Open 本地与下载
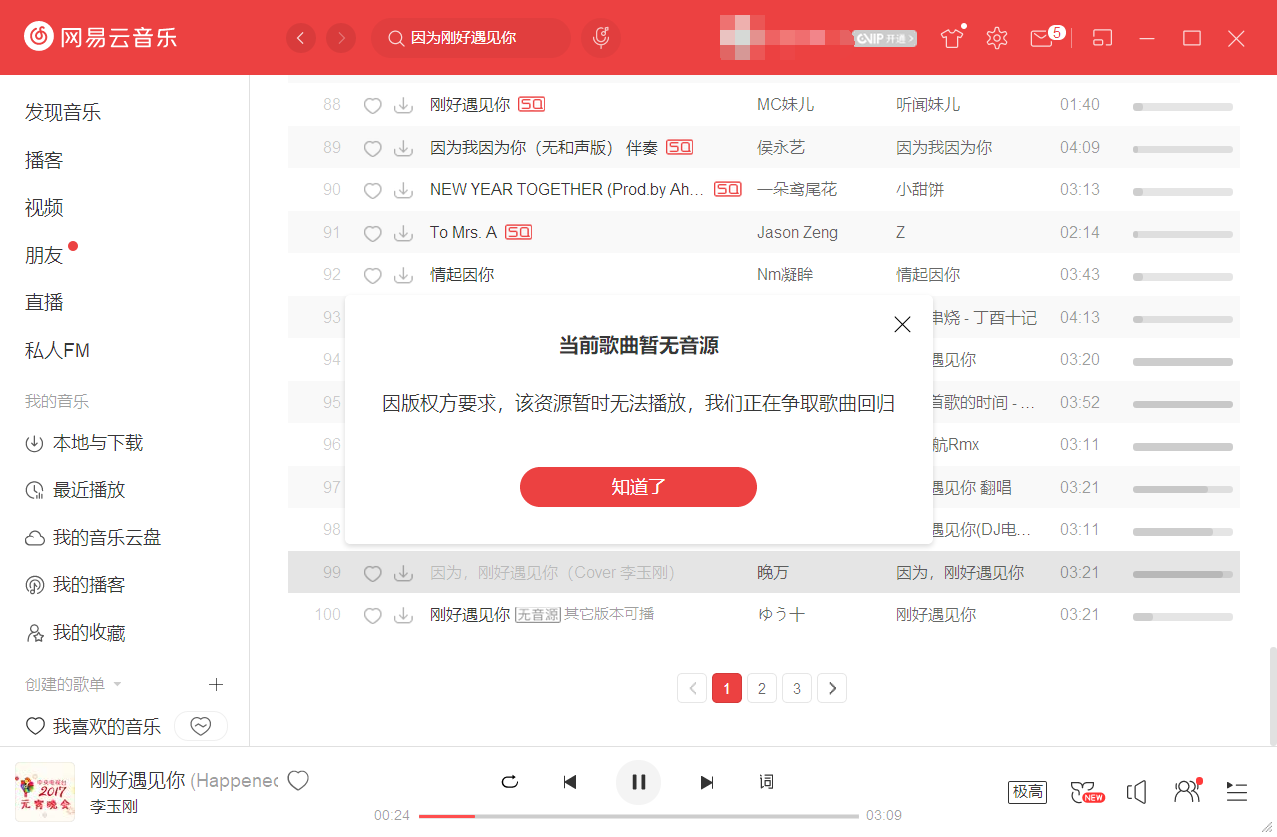 tap(84, 443)
